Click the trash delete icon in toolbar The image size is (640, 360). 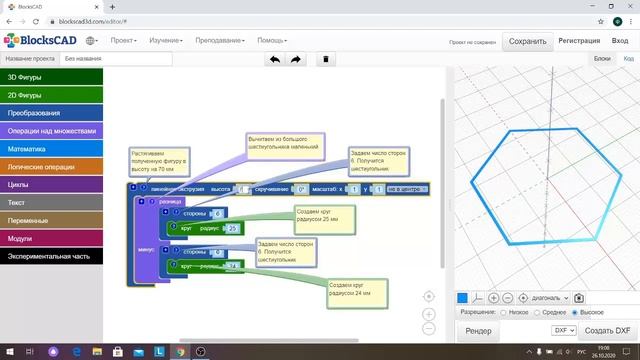[x=326, y=59]
